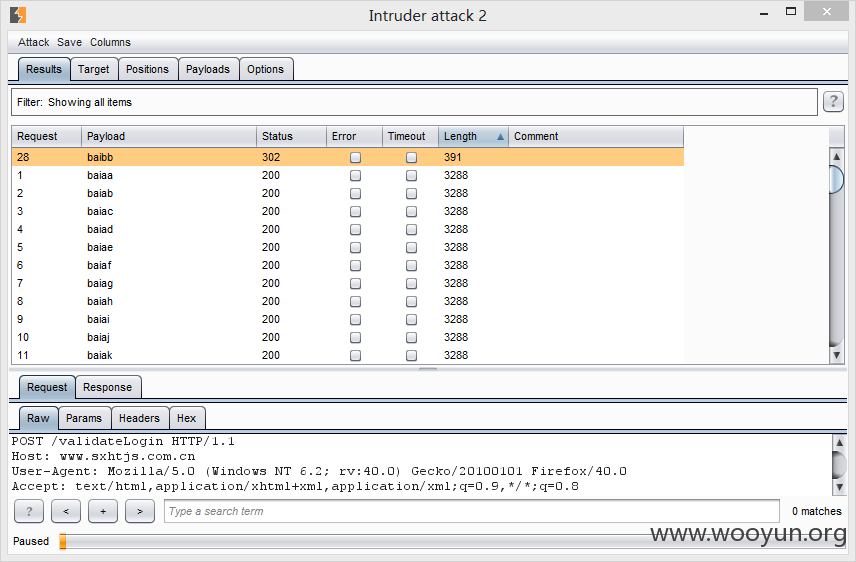Viewport: 856px width, 562px height.
Task: Minimize the Intruder attack window
Action: pos(764,13)
